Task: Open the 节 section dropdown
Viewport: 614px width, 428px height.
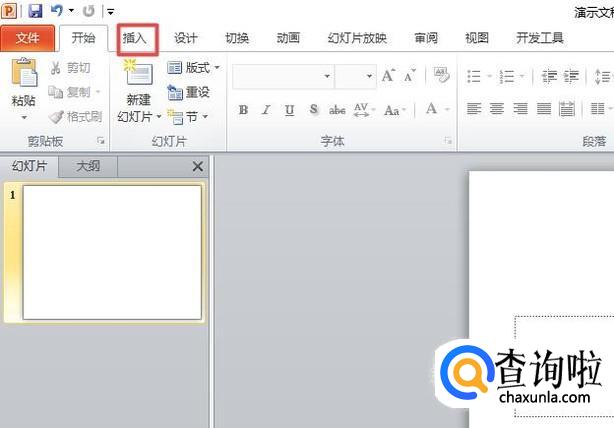Action: pyautogui.click(x=187, y=117)
